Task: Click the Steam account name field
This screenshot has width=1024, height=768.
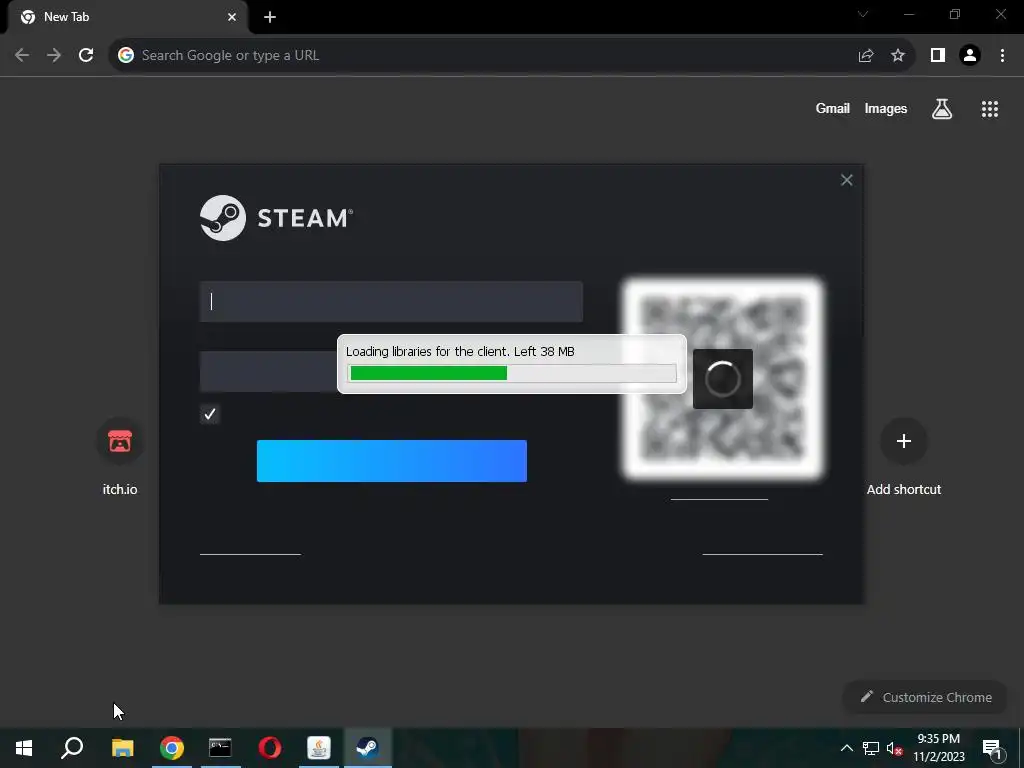Action: click(x=391, y=302)
